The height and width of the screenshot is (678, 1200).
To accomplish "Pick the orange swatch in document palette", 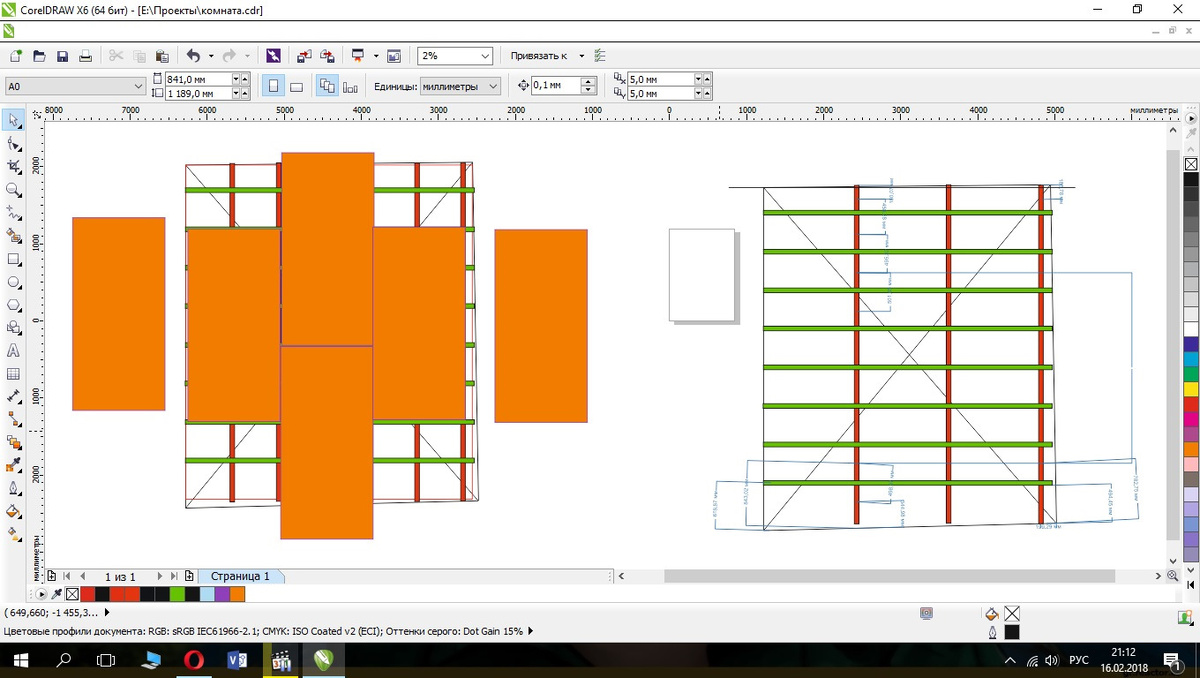I will coord(237,594).
